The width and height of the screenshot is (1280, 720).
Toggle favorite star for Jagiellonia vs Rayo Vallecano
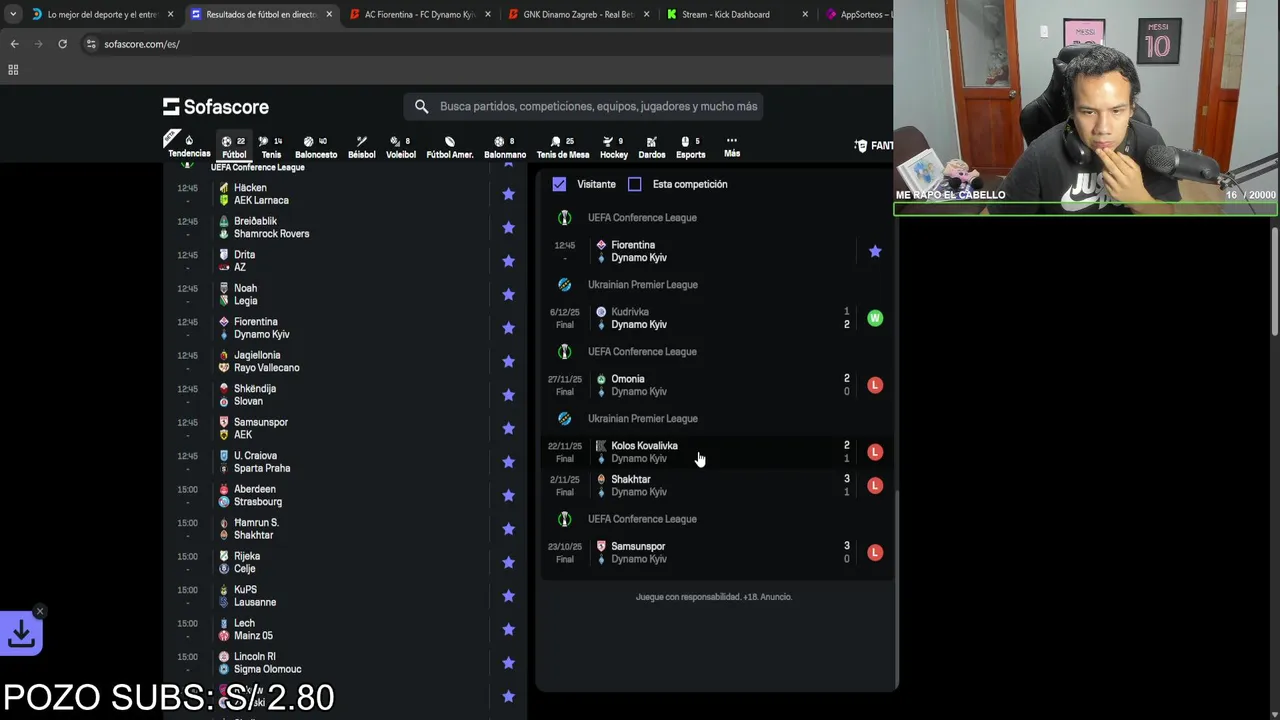click(x=508, y=361)
